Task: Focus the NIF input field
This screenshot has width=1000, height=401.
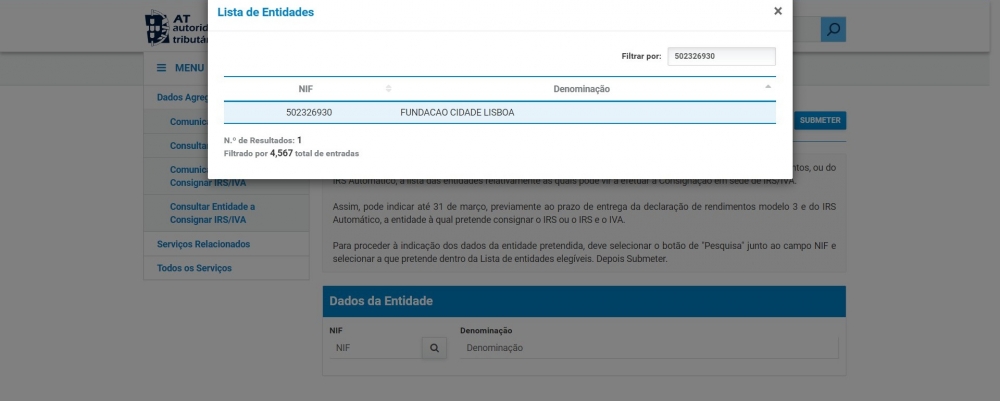Action: pos(376,348)
